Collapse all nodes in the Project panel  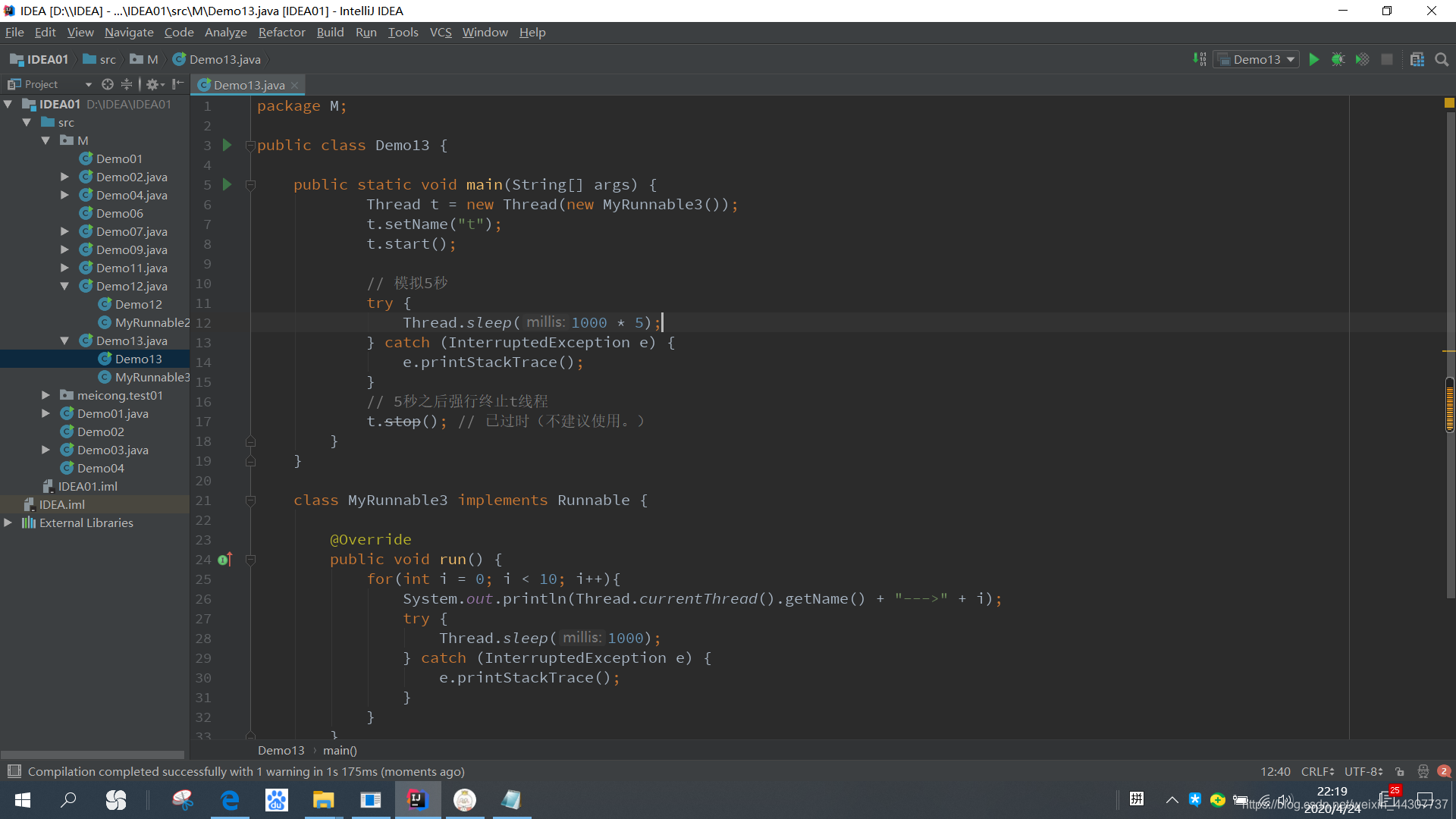[x=127, y=84]
